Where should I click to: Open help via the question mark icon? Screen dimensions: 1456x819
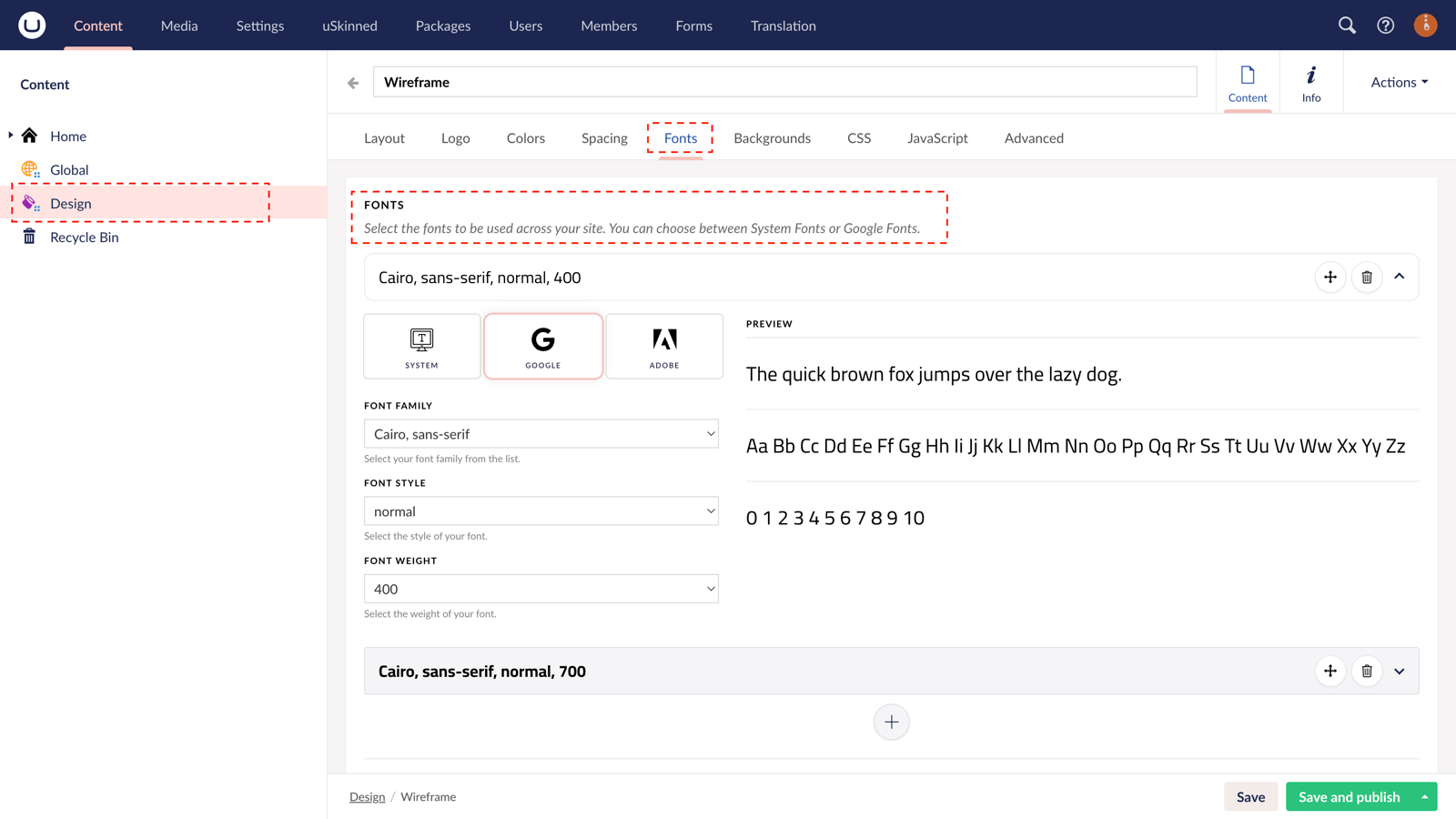(1385, 25)
